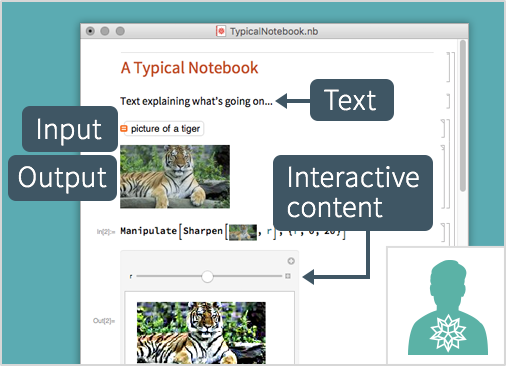Close the TypicalNotebook.nb window
This screenshot has height=366, width=506.
pos(90,31)
